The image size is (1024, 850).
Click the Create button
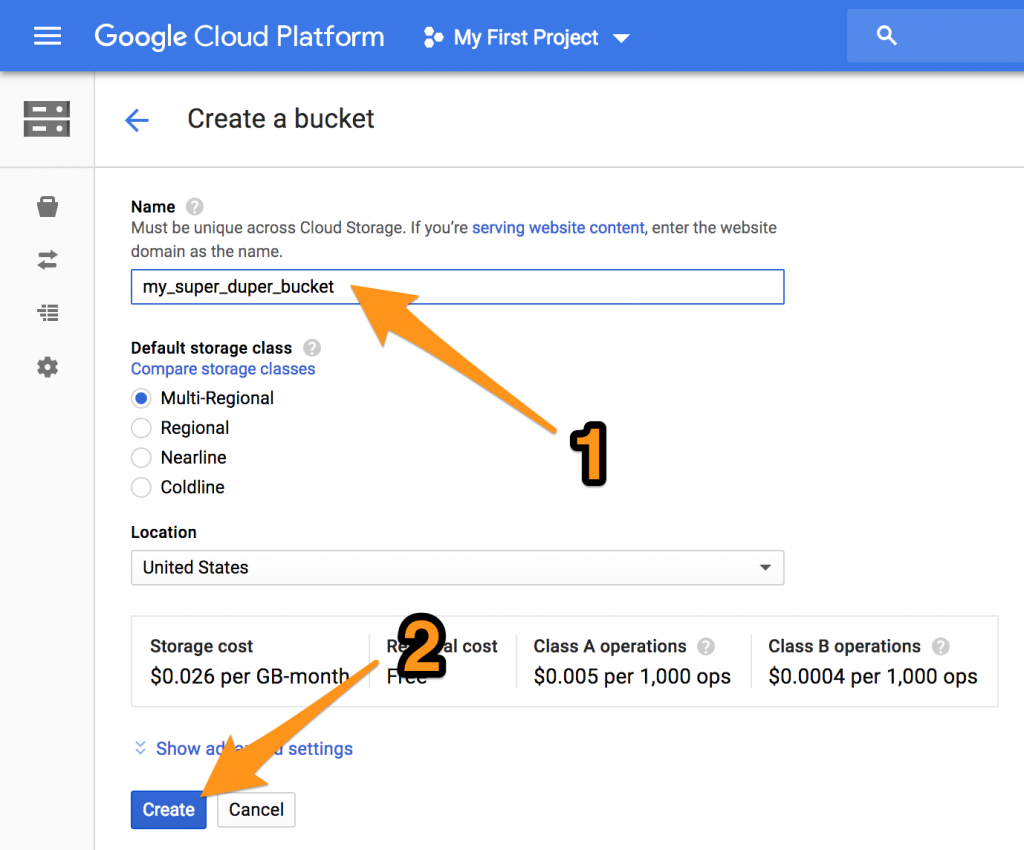coord(168,810)
